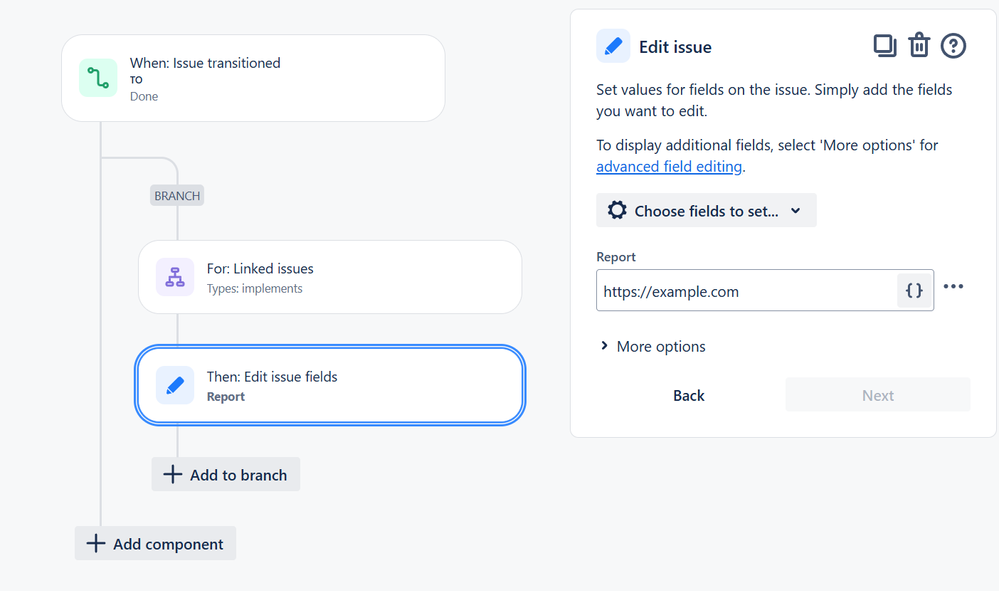999x591 pixels.
Task: Click the blue pencil icon beside Edit issue
Action: pos(613,46)
